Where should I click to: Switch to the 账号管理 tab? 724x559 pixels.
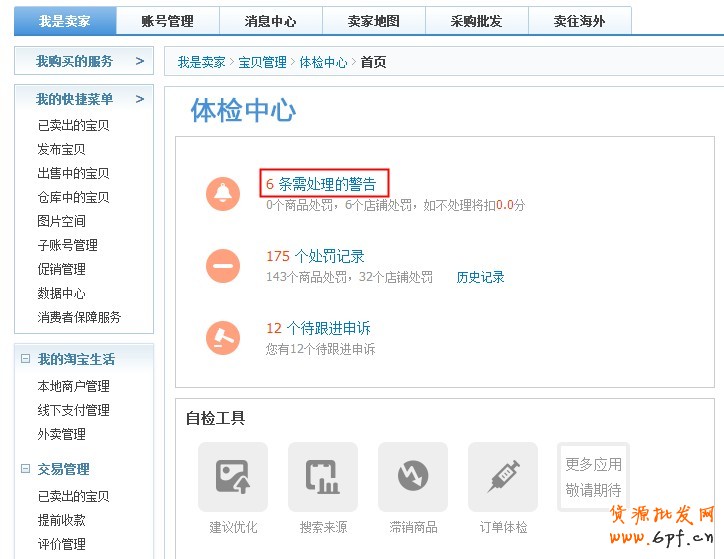[x=167, y=21]
